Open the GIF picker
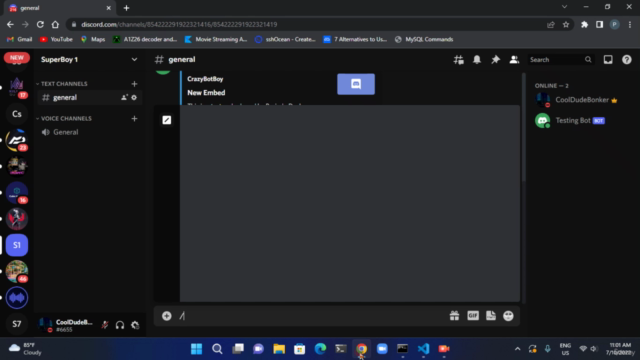Screen dimensions: 640x360 473,316
